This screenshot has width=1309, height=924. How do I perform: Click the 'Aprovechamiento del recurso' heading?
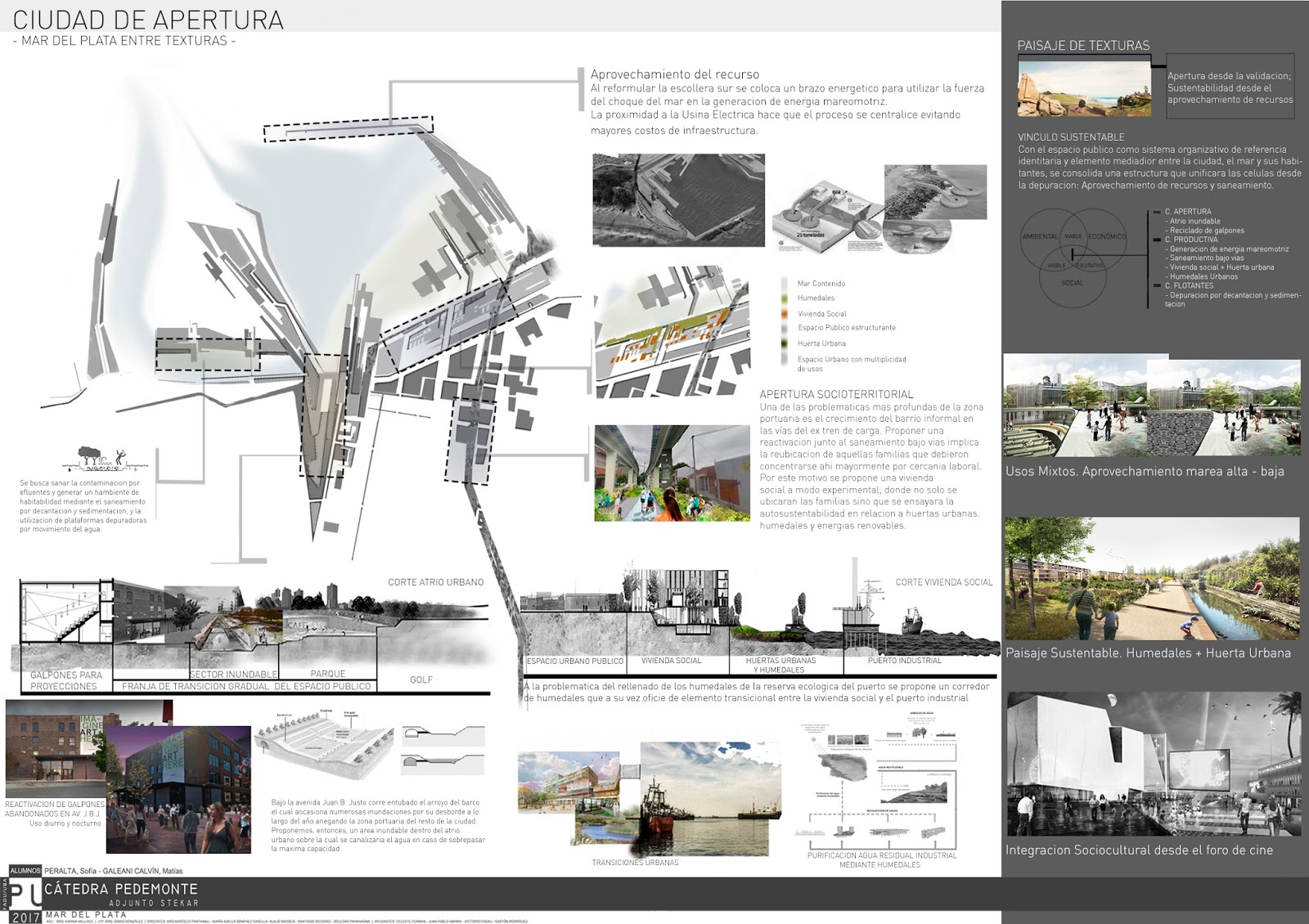click(675, 74)
